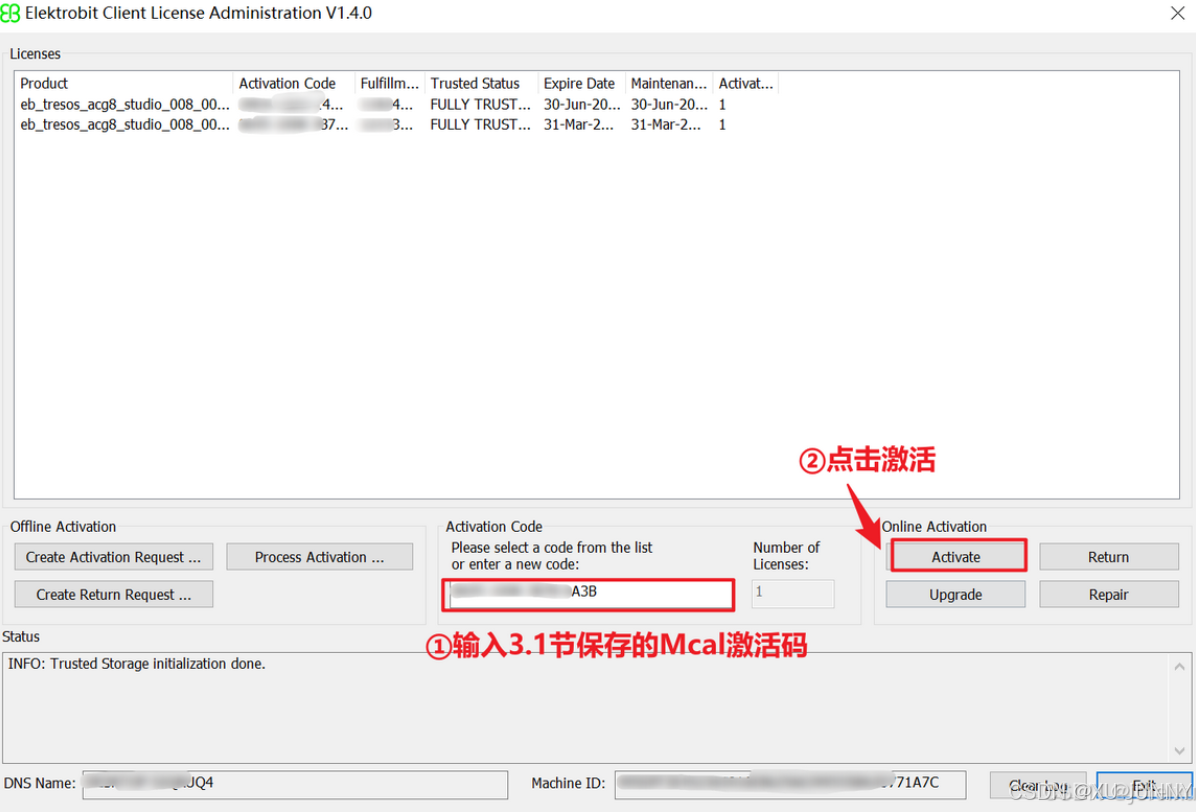Click FULLY TRUST... in the 31-Mar row
This screenshot has height=812, width=1196.
481,124
